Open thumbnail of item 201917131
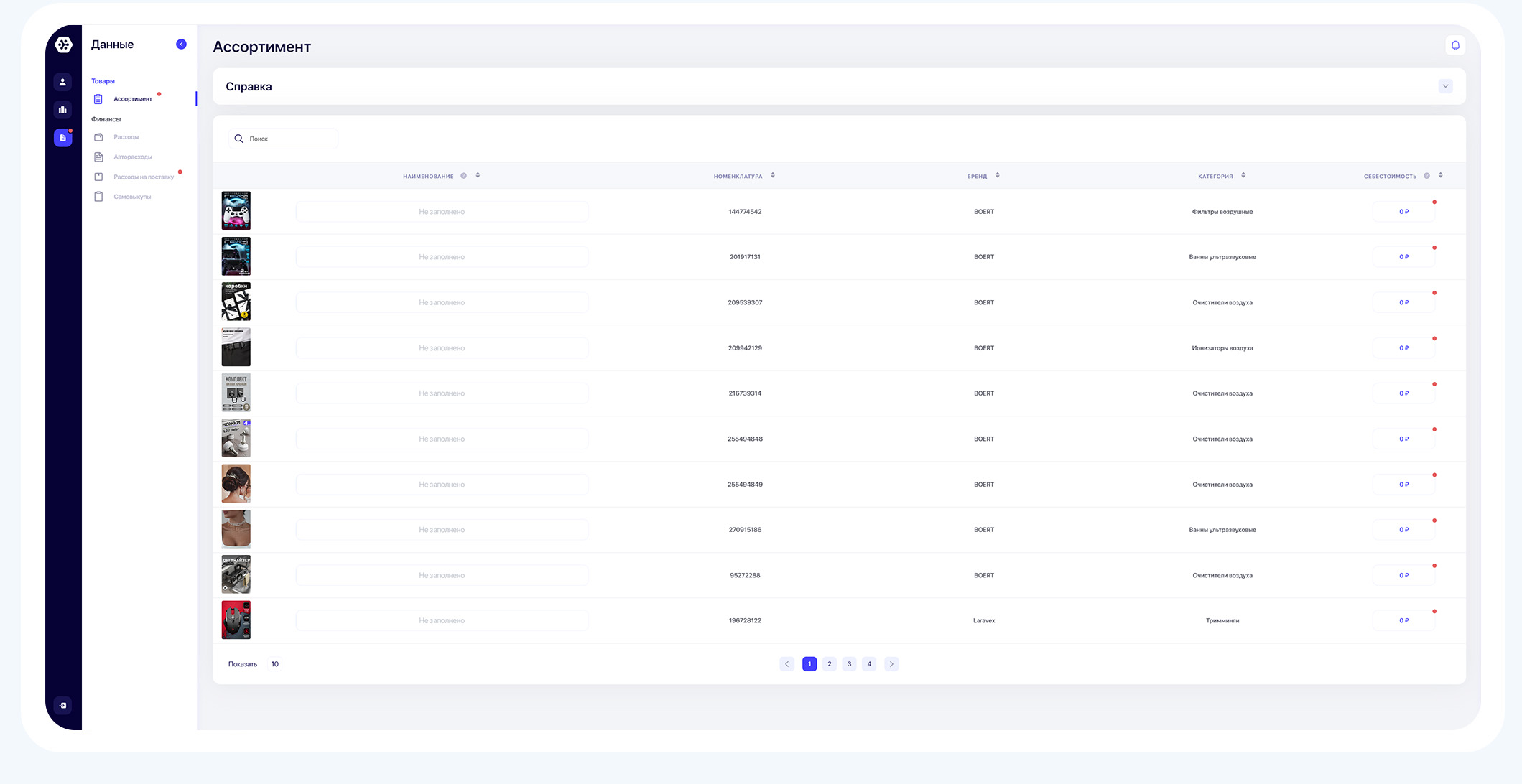This screenshot has width=1522, height=784. tap(236, 256)
